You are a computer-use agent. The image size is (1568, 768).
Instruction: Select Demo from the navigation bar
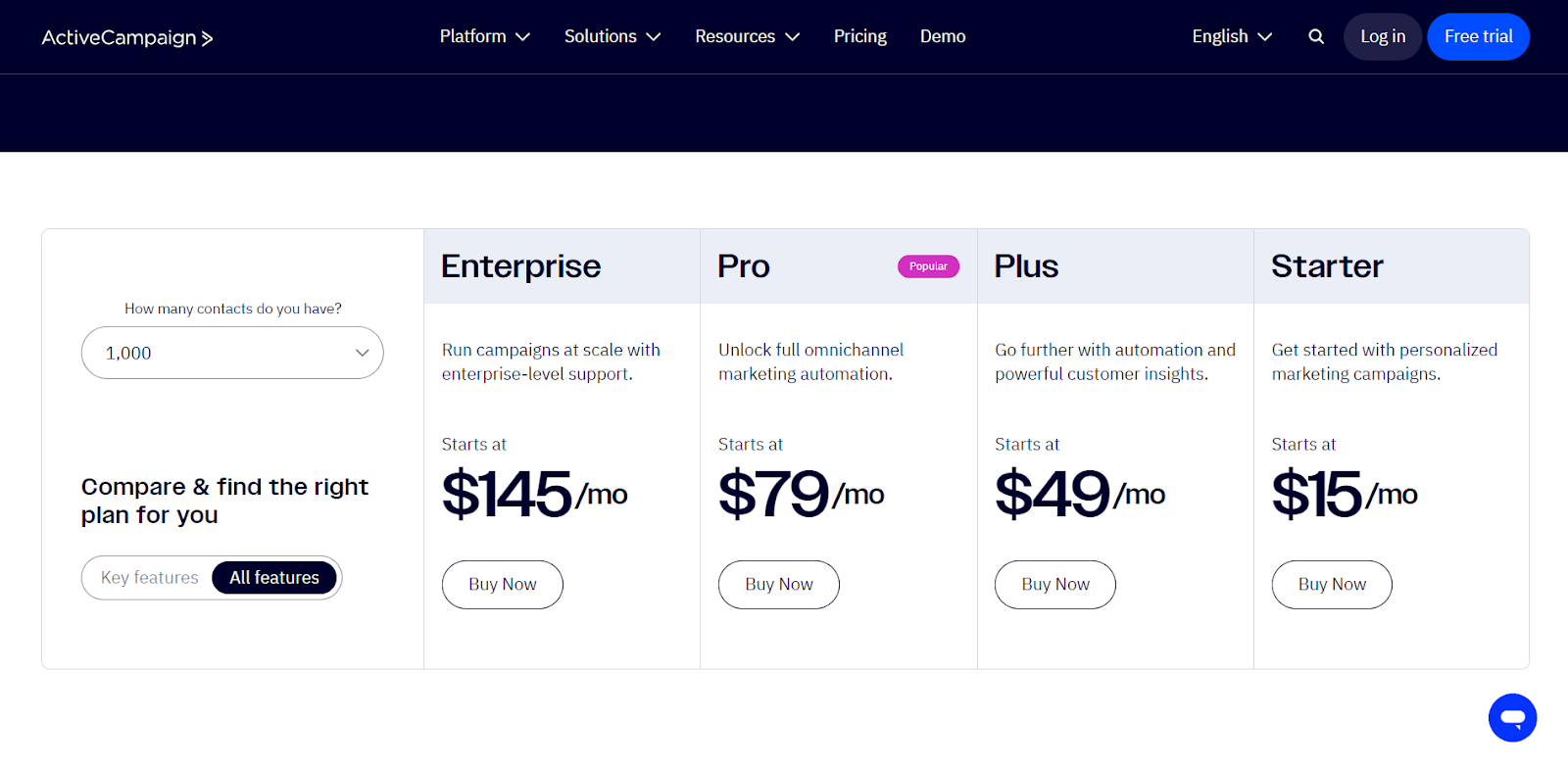coord(942,36)
